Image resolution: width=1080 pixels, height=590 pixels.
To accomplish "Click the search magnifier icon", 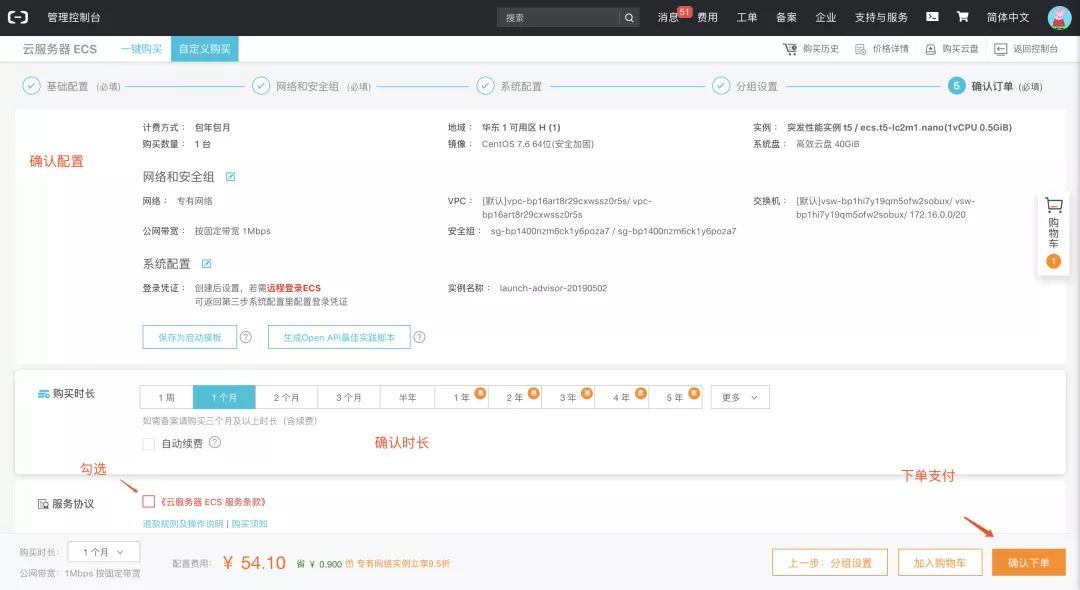I will click(x=629, y=18).
